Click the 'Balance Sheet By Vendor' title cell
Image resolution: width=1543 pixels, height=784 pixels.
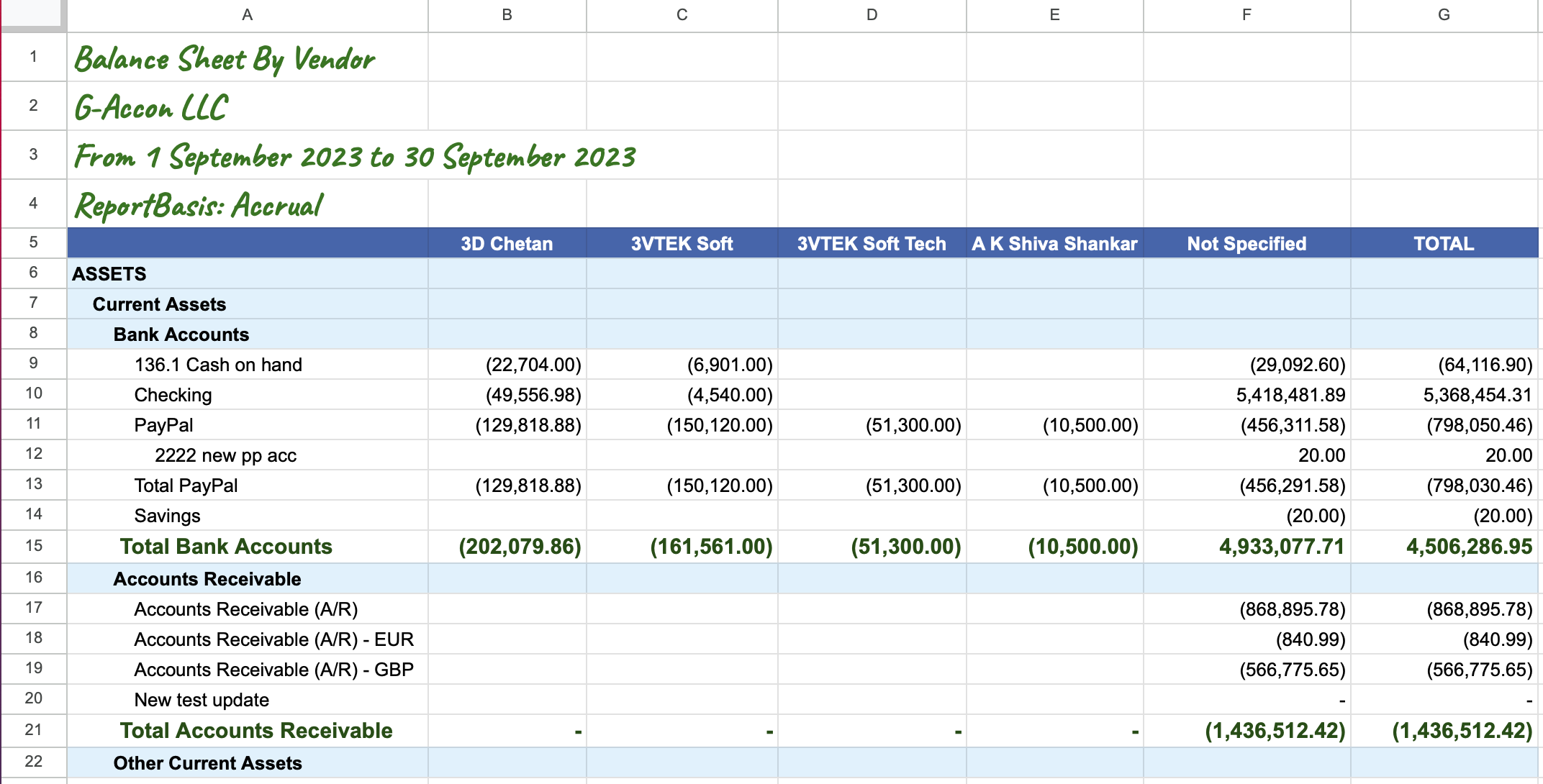coord(248,58)
